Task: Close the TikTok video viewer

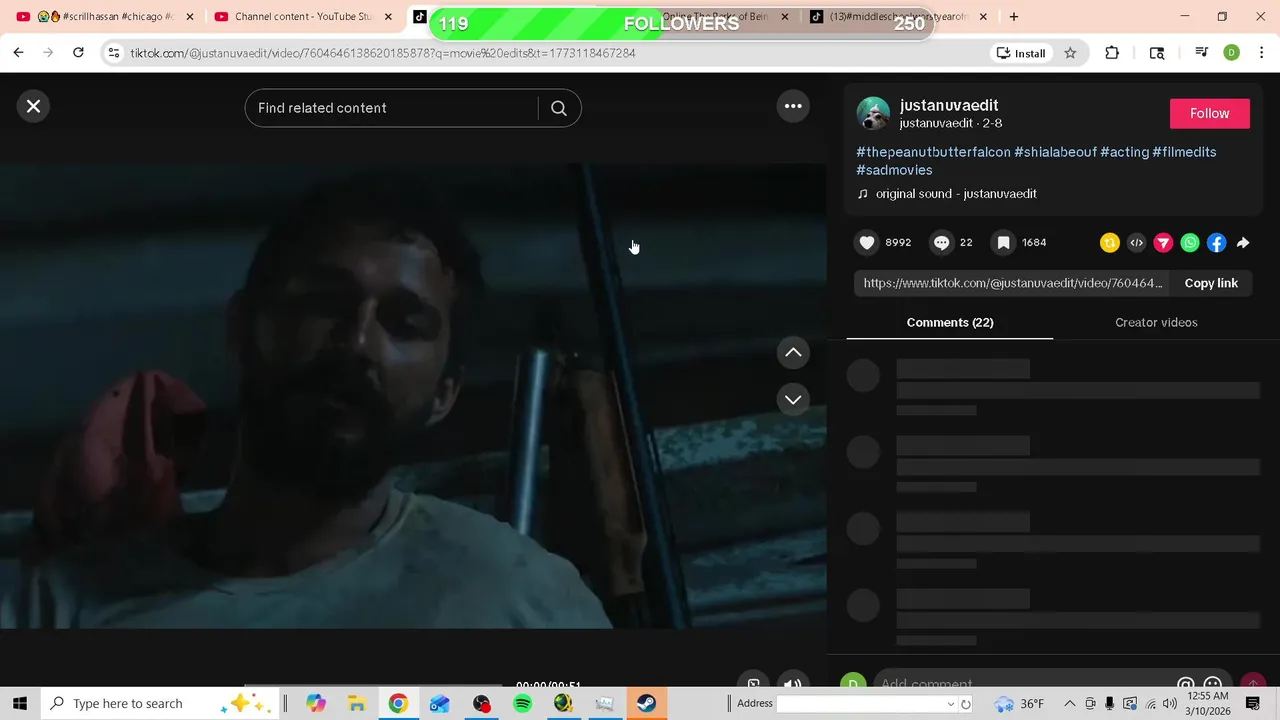Action: coord(33,106)
